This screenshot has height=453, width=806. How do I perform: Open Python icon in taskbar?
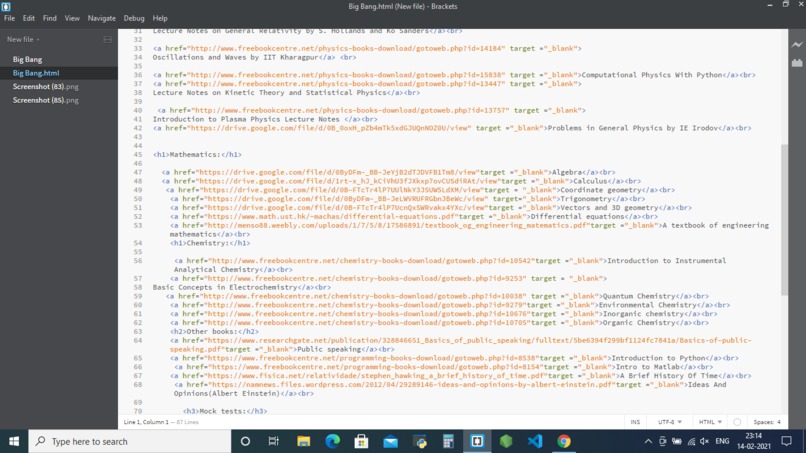tap(419, 441)
